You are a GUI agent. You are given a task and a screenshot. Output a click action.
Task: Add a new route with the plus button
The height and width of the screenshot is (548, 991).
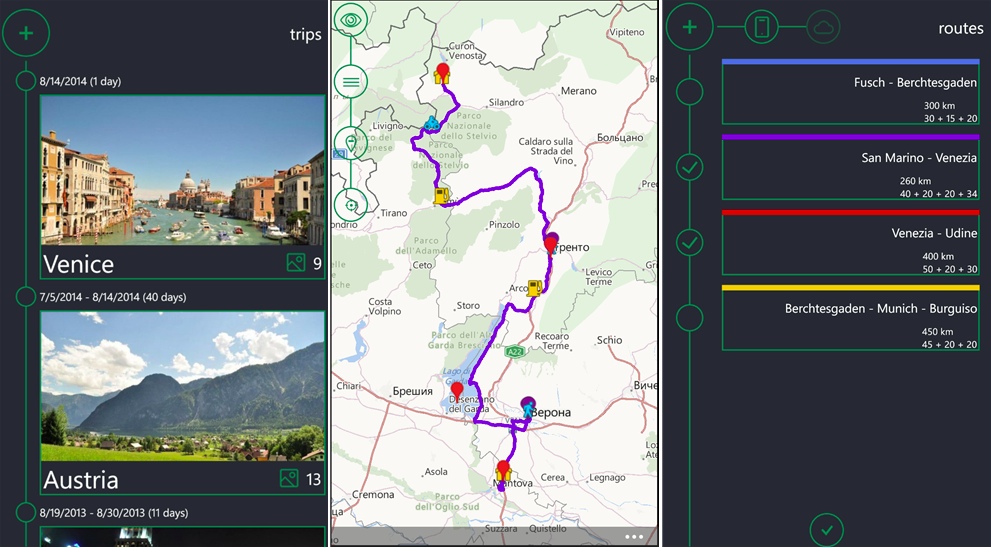pyautogui.click(x=689, y=27)
